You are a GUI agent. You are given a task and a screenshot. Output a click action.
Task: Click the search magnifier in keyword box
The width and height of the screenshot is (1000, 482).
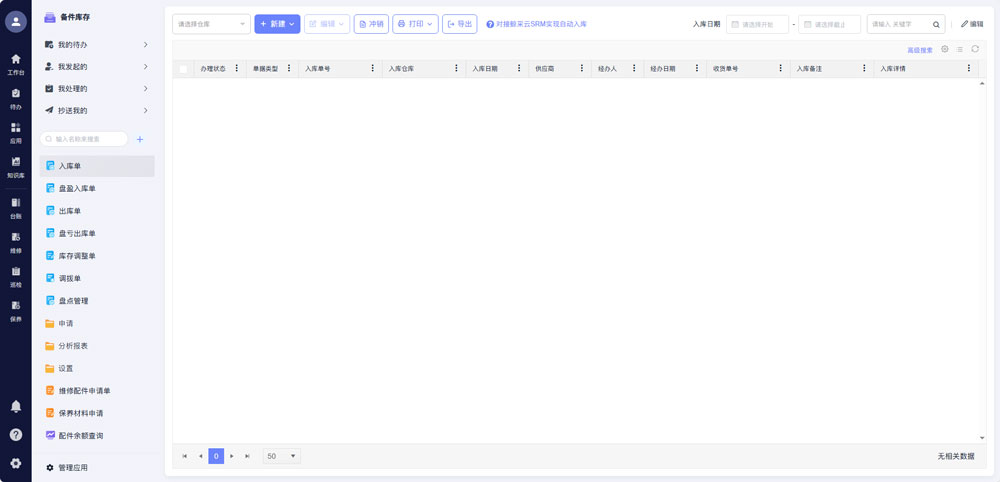pyautogui.click(x=936, y=24)
